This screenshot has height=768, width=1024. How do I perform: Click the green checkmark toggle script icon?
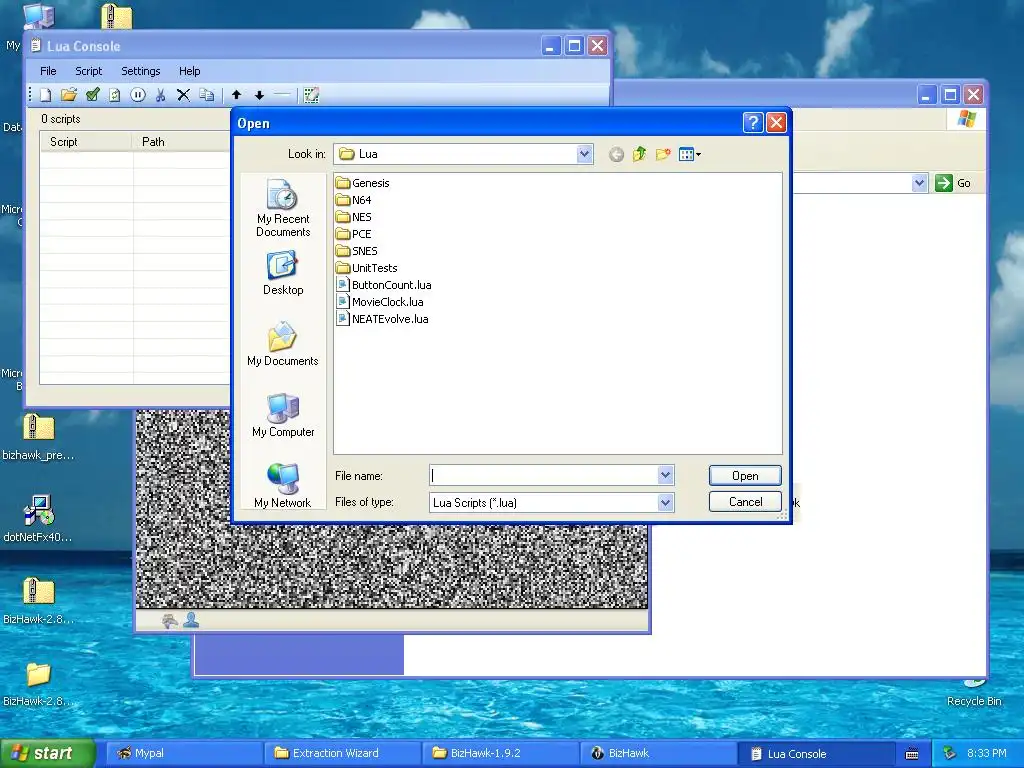coord(92,95)
